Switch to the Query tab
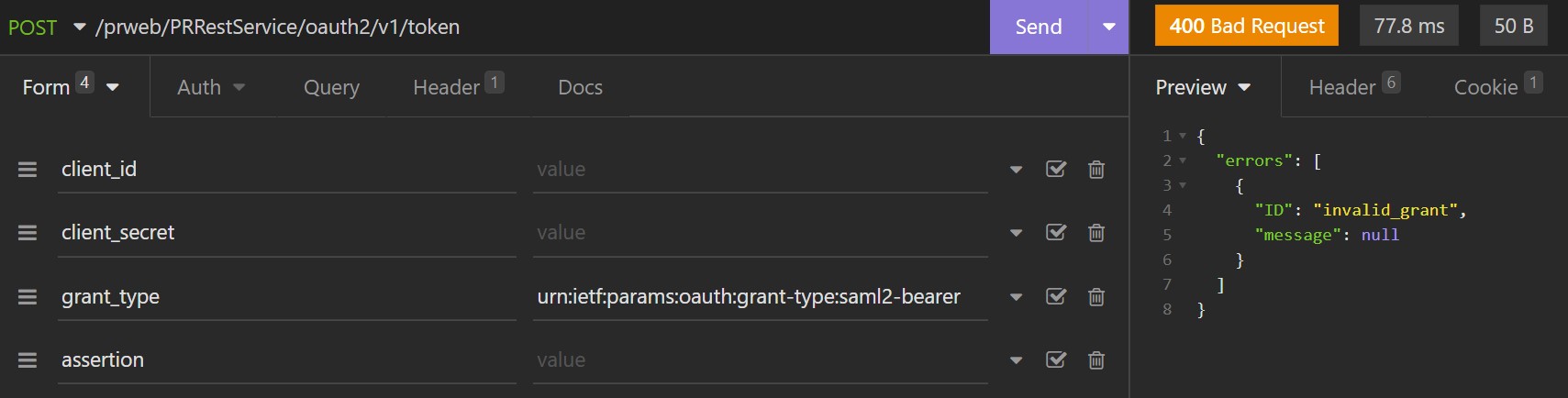The height and width of the screenshot is (398, 1568). pos(331,87)
